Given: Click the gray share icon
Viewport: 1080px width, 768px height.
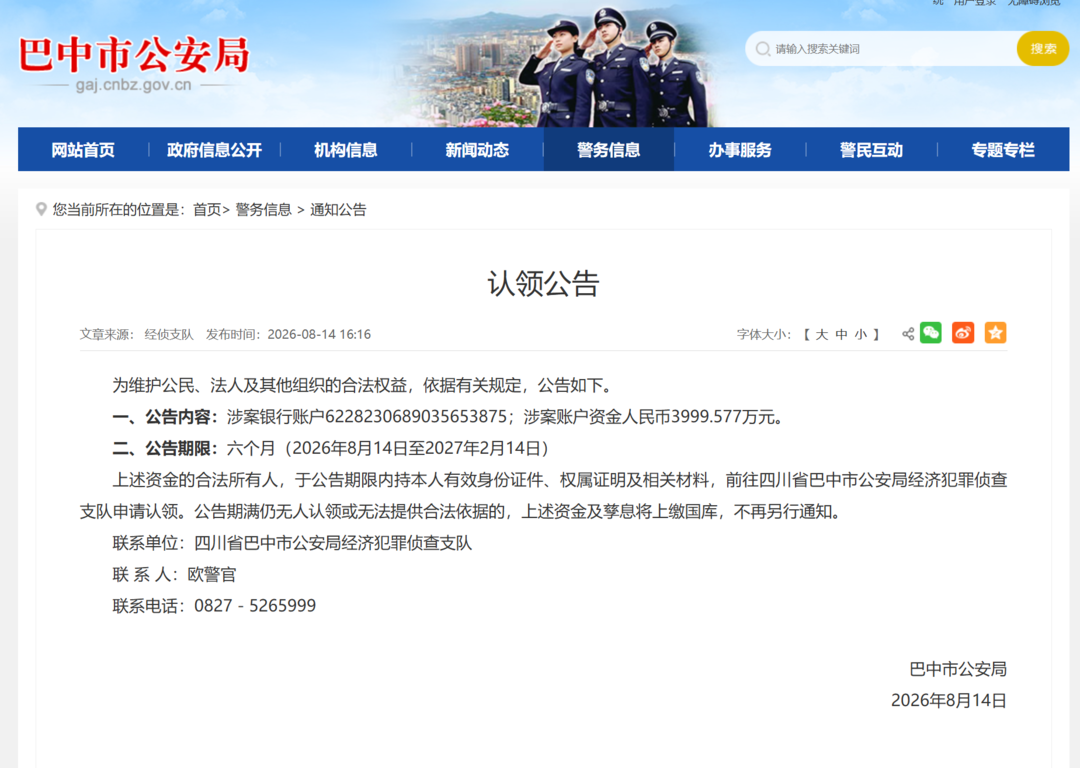Looking at the screenshot, I should [x=908, y=334].
